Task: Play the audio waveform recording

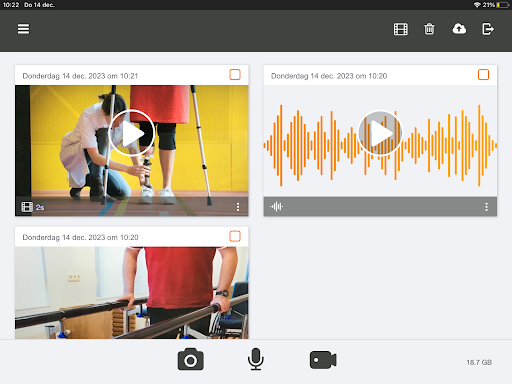Action: 380,133
